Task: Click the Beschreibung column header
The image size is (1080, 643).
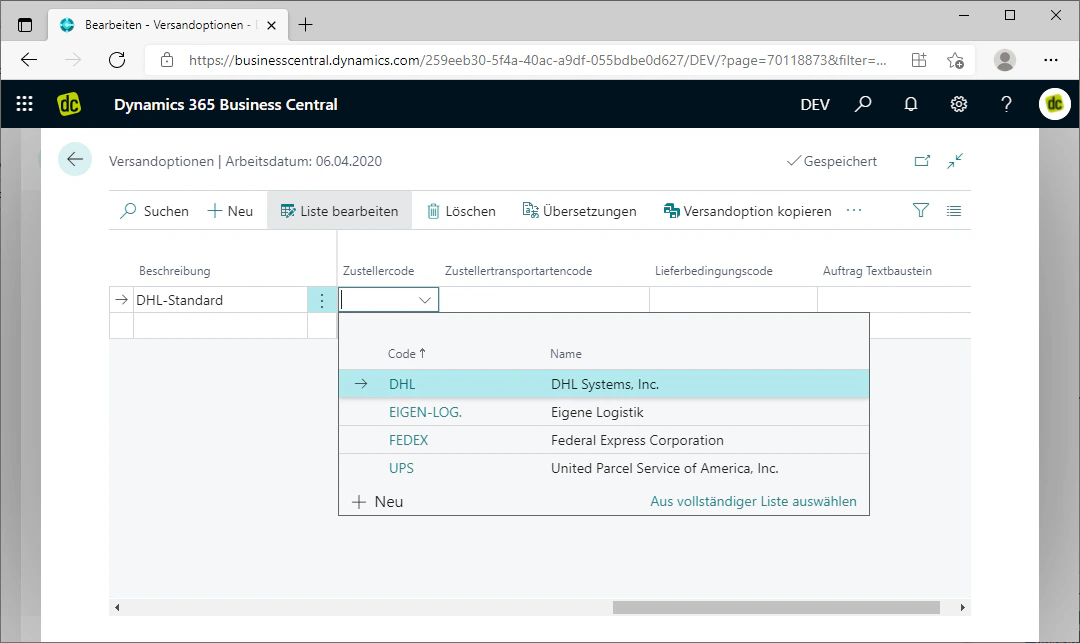Action: (x=174, y=271)
